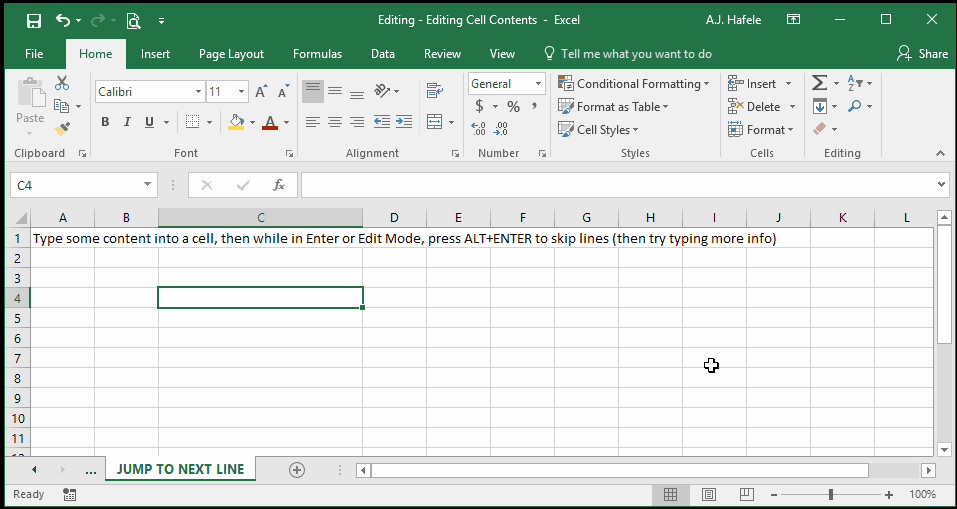Viewport: 957px width, 509px height.
Task: Toggle Align Left
Action: click(313, 122)
